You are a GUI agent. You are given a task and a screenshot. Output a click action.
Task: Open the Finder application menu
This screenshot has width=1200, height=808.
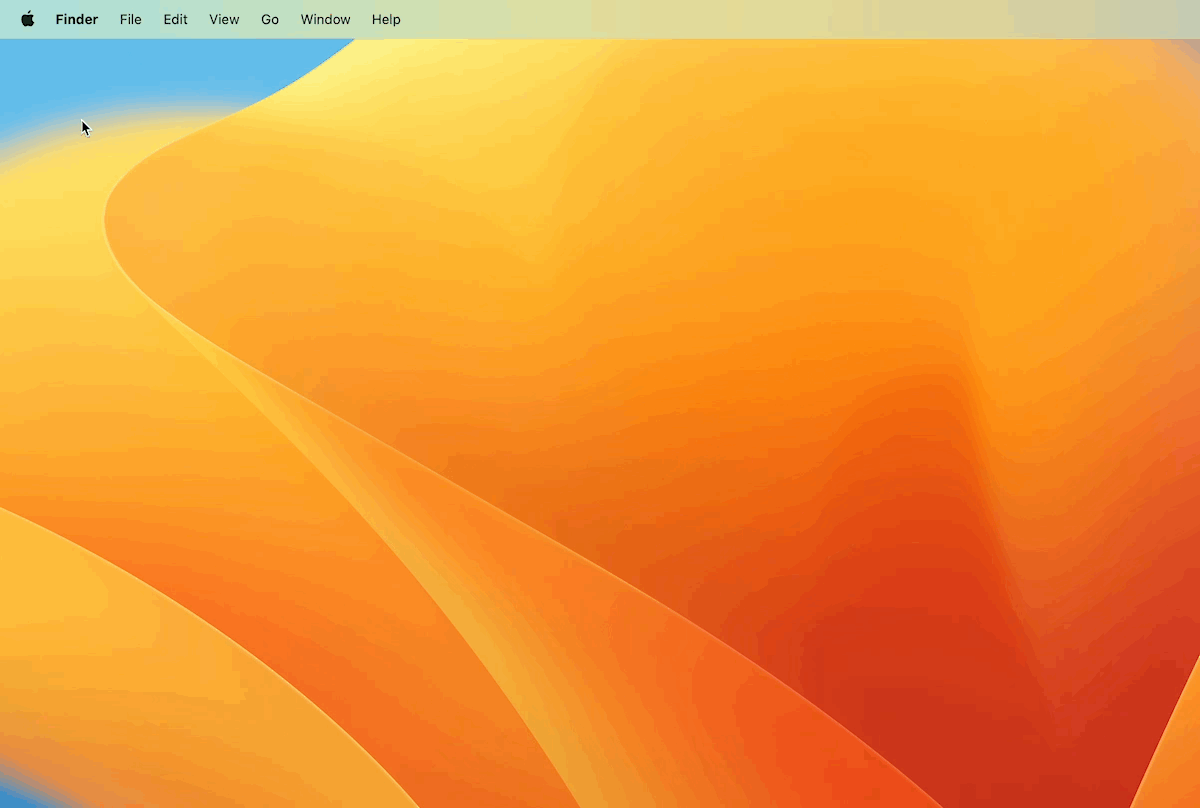(x=77, y=19)
